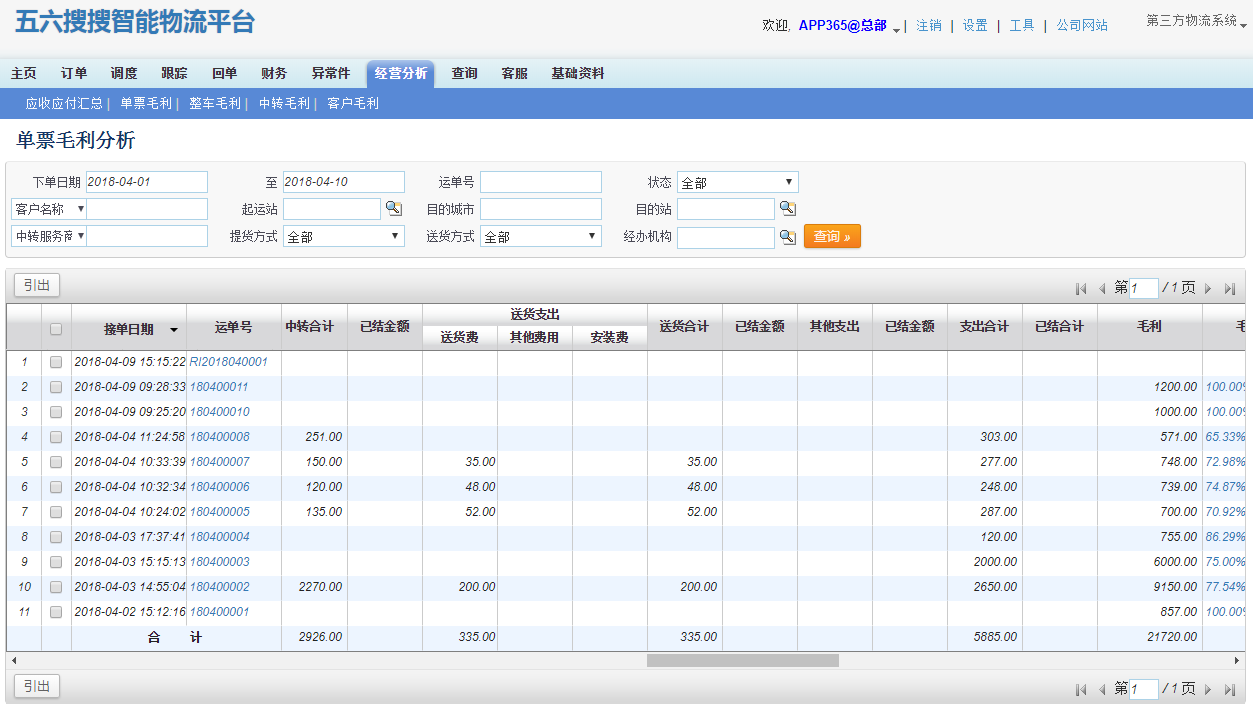Click the lookup icon next to 经办机构 field

tap(787, 237)
